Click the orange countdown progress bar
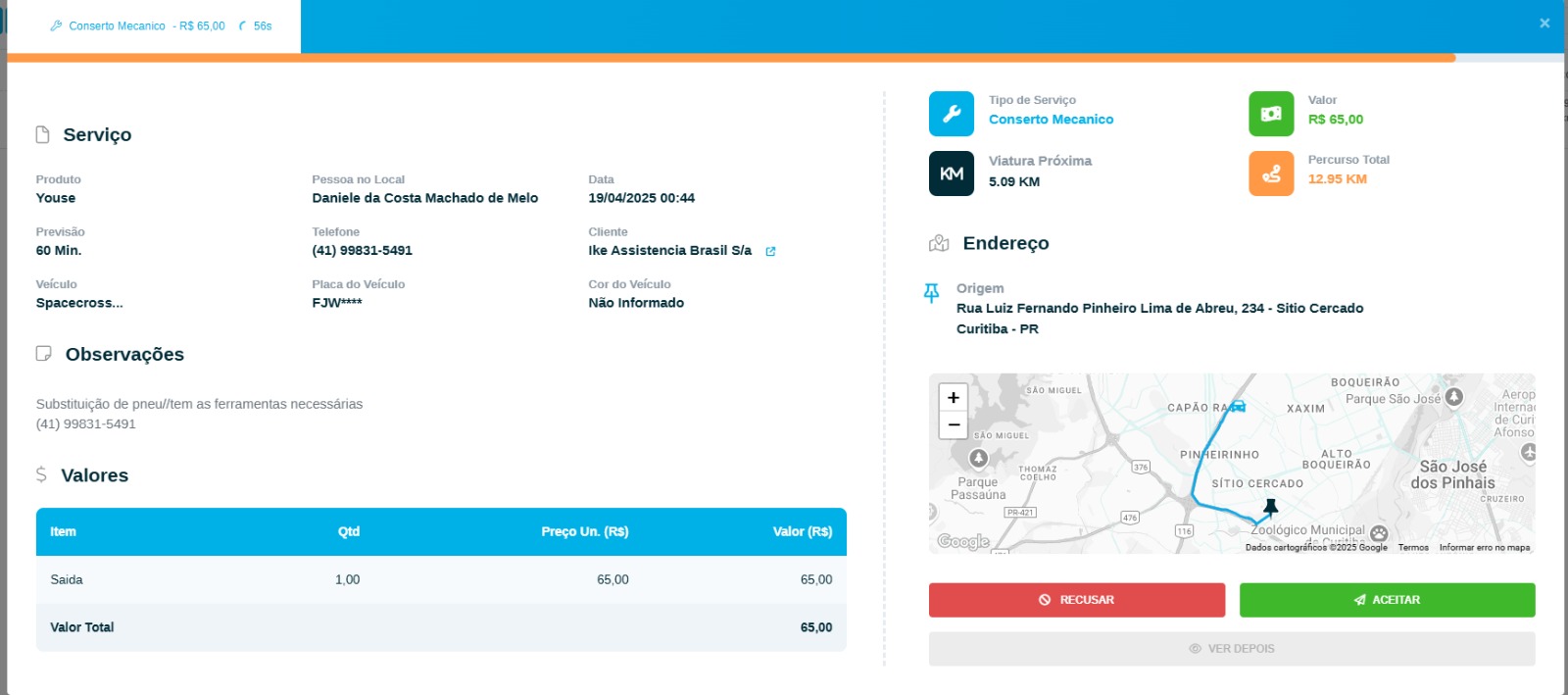The height and width of the screenshot is (695, 1568). pyautogui.click(x=730, y=58)
